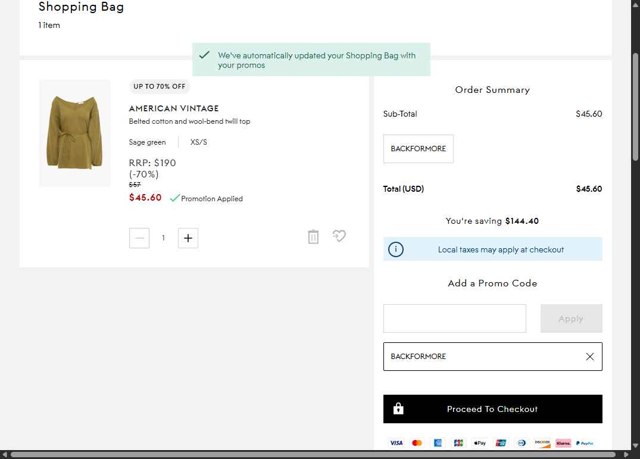Image resolution: width=640 pixels, height=459 pixels.
Task: Click the 'Sage green' colour text
Action: pyautogui.click(x=147, y=142)
